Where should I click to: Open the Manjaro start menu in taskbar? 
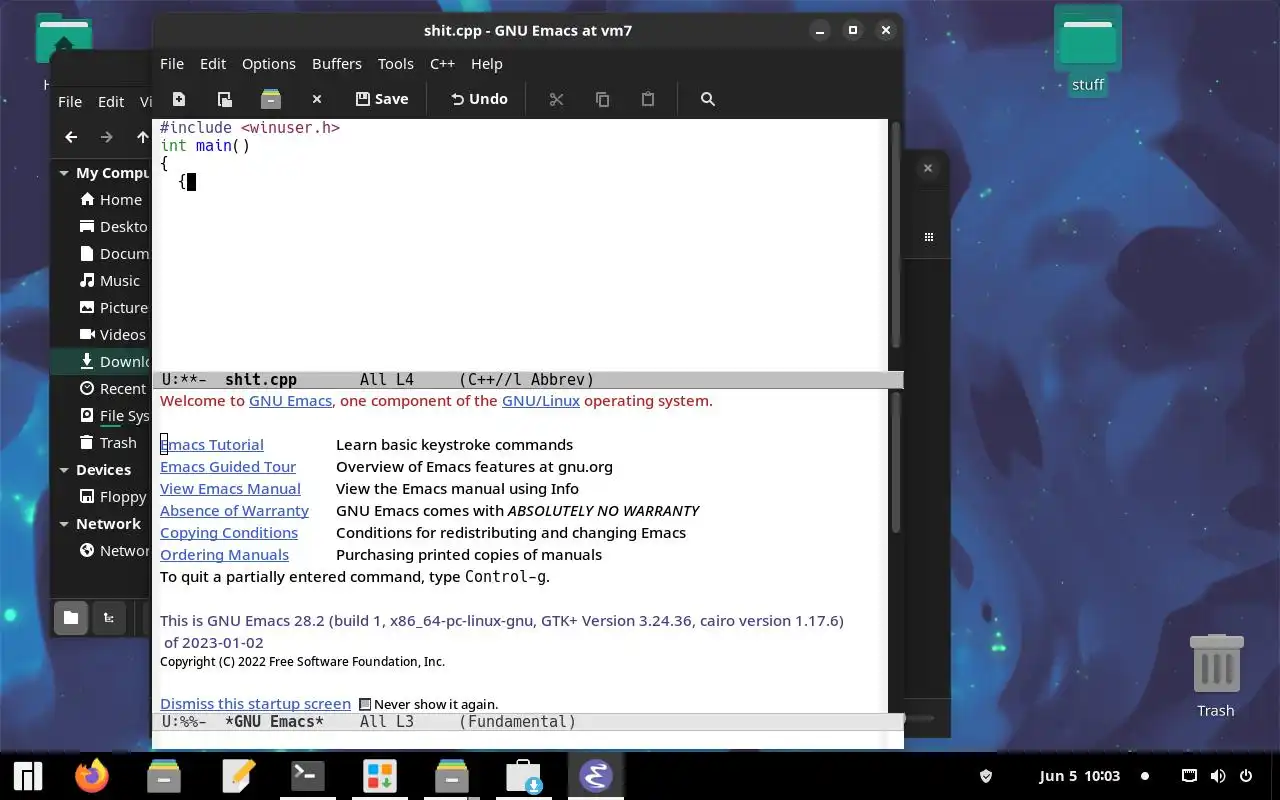tap(28, 776)
